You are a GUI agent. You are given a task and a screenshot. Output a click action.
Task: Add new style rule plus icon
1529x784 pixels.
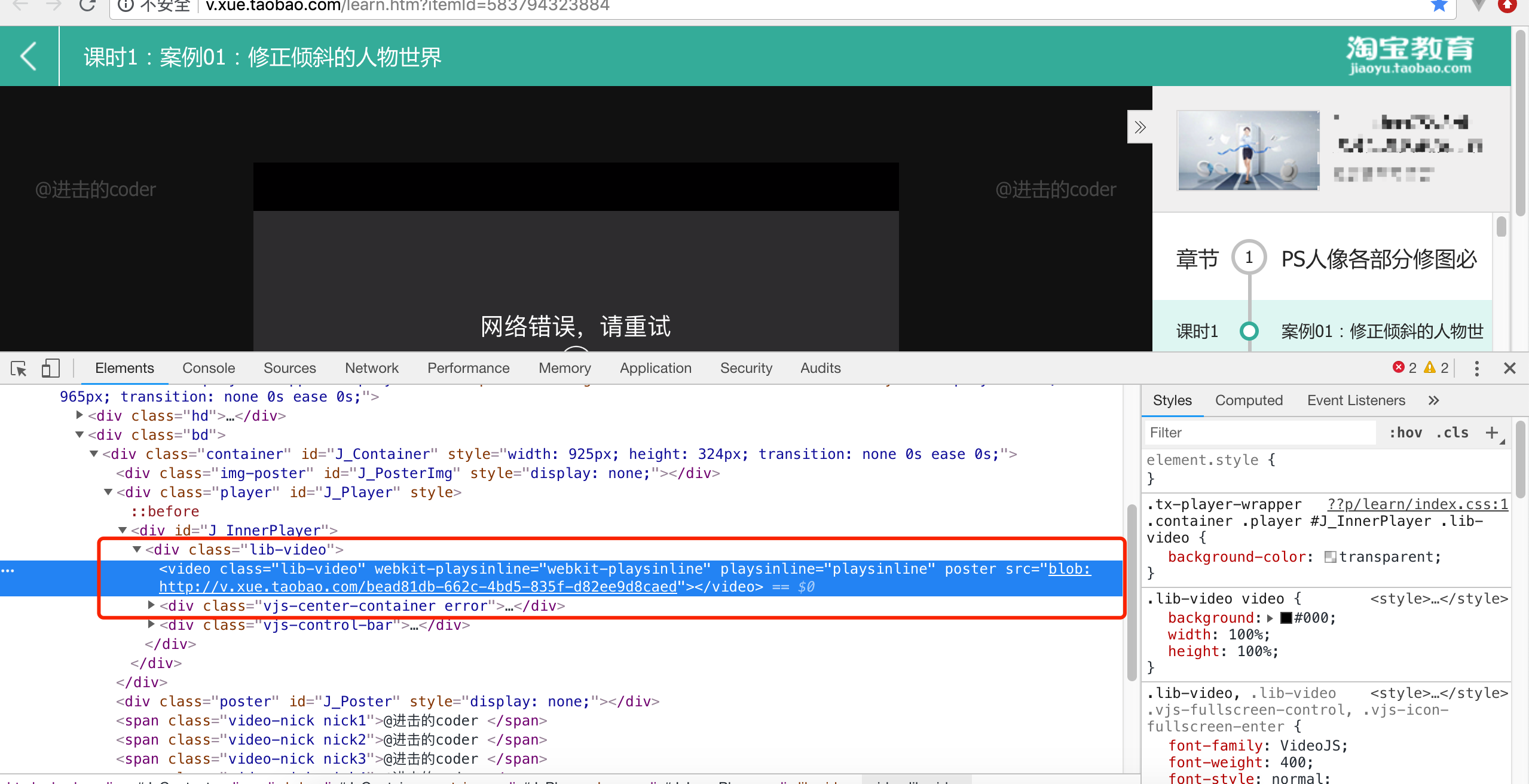tap(1492, 433)
